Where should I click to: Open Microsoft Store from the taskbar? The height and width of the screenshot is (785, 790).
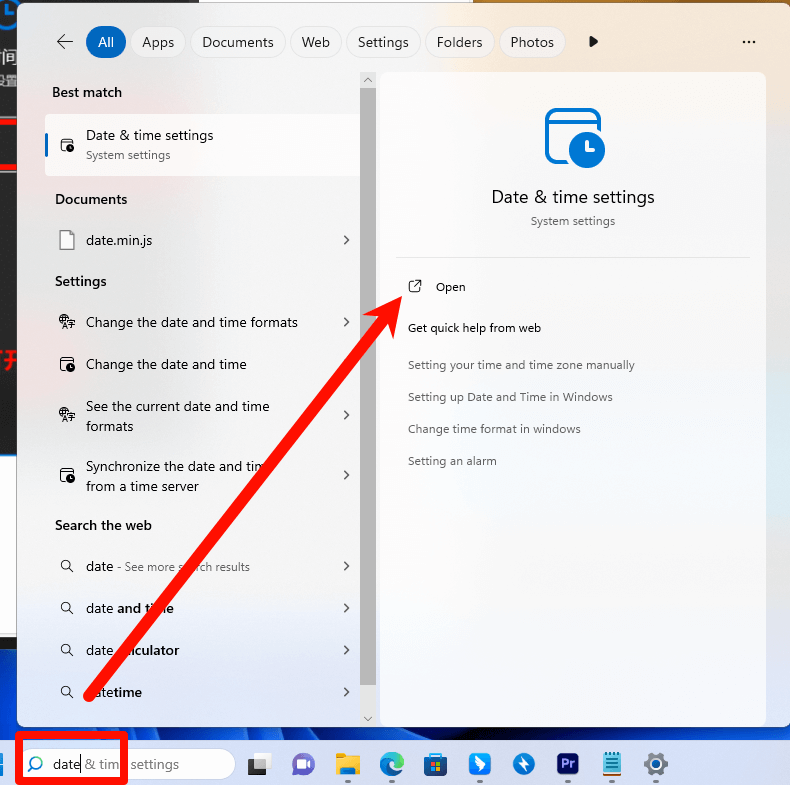click(435, 764)
